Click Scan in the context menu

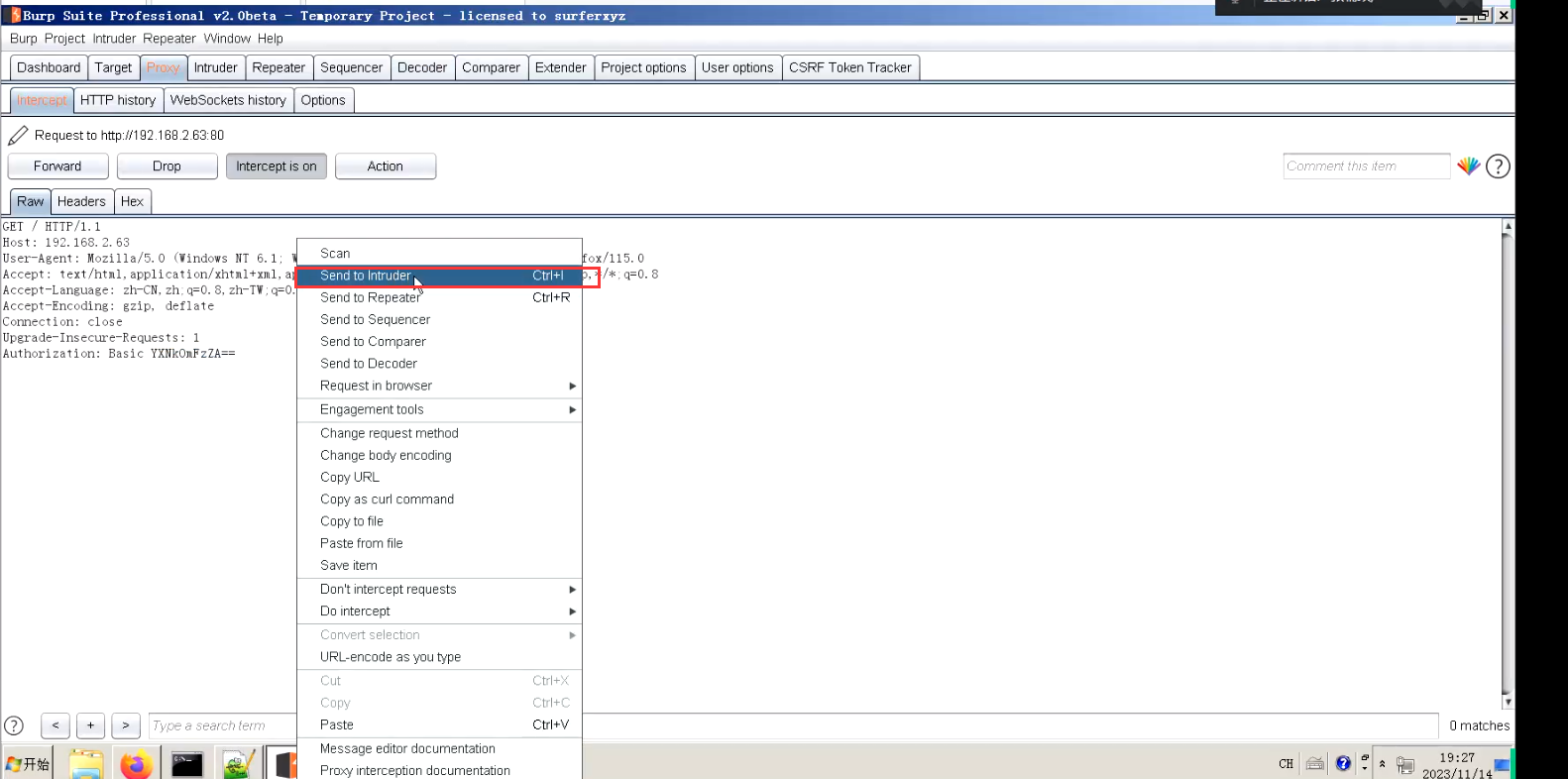pos(439,254)
